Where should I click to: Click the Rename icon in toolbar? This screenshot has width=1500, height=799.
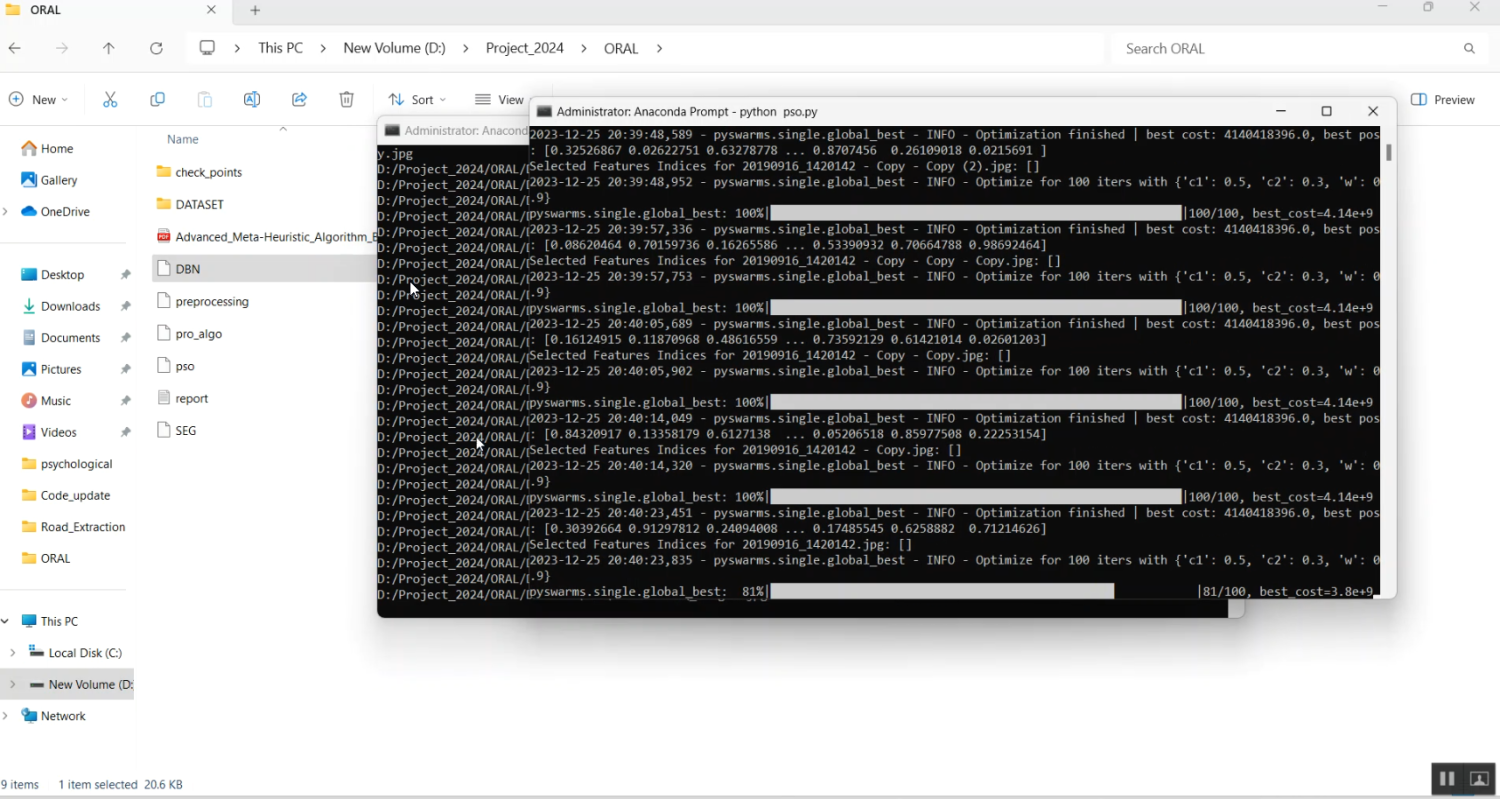(x=252, y=100)
